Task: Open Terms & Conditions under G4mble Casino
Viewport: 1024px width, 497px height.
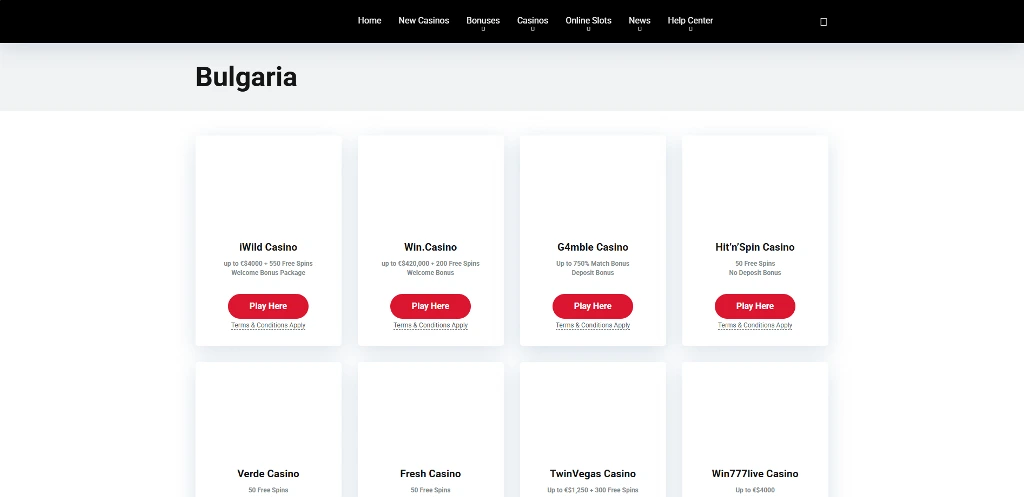Action: click(x=592, y=325)
